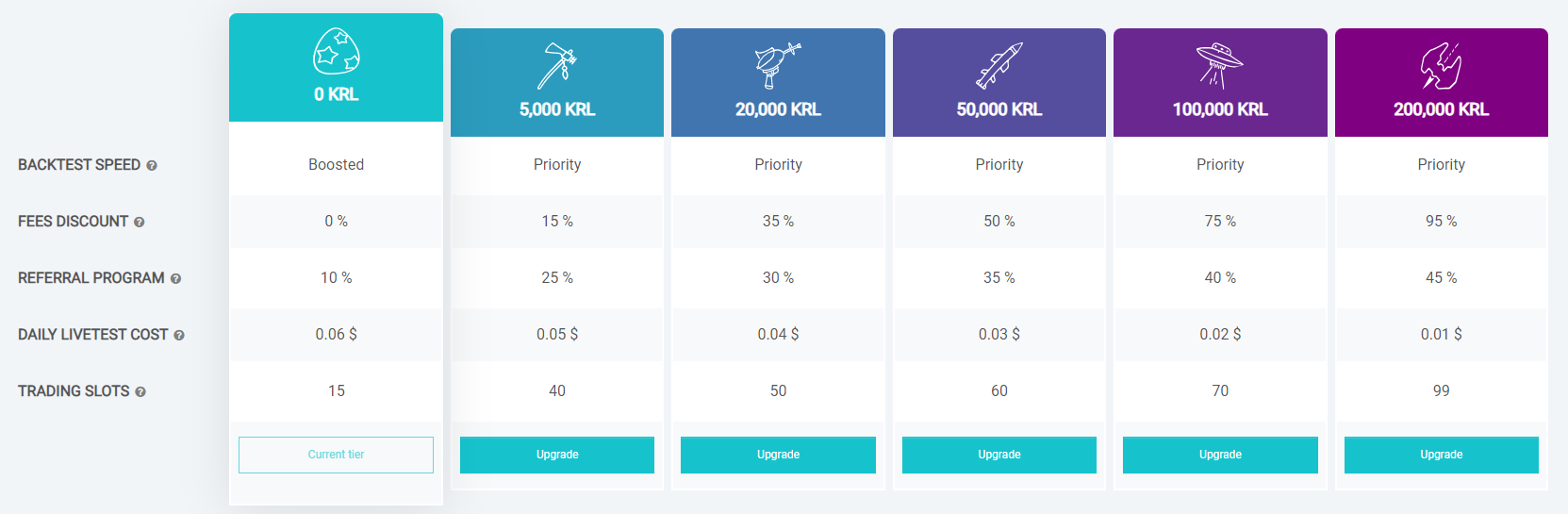Image resolution: width=1568 pixels, height=514 pixels.
Task: Click help icon beside Daily Livetest Cost
Action: tap(179, 335)
